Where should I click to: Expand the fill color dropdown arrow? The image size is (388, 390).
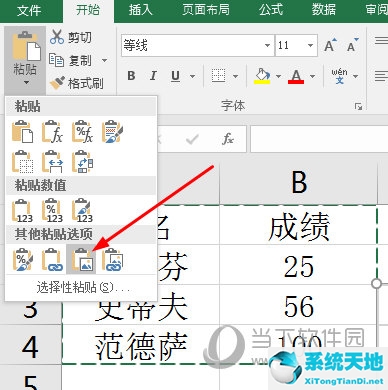tap(278, 76)
